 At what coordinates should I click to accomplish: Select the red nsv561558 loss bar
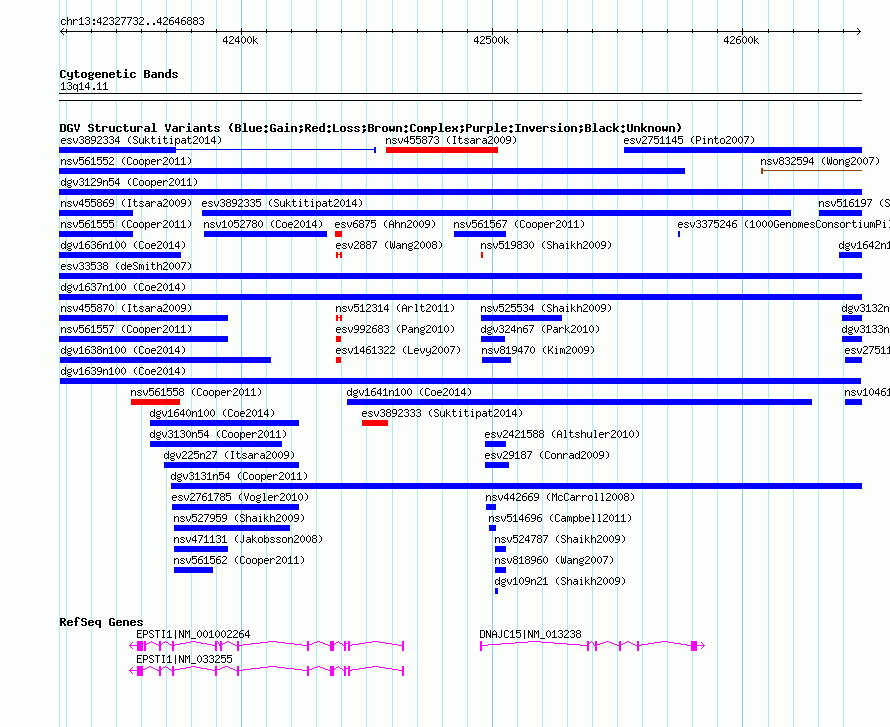(156, 402)
